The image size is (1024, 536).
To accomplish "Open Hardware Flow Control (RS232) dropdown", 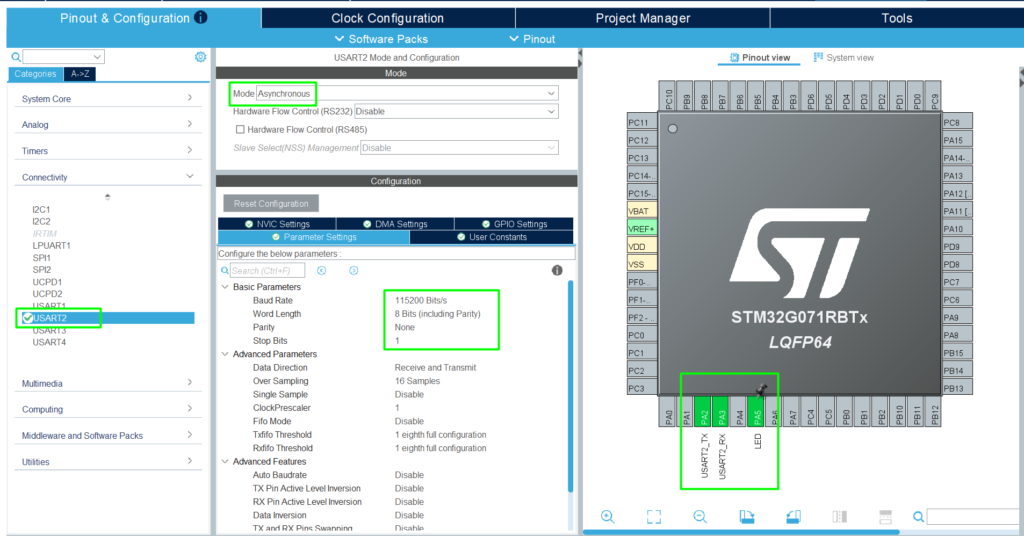I will [455, 111].
